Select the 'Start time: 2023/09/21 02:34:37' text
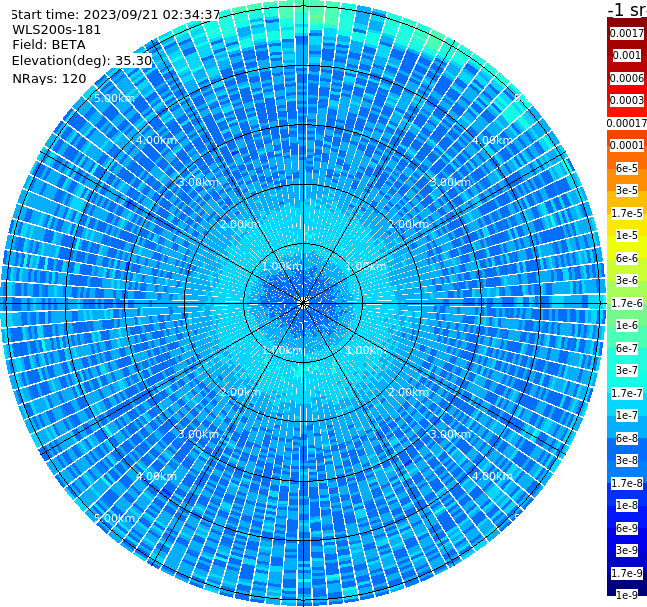647x607 pixels. [x=116, y=15]
